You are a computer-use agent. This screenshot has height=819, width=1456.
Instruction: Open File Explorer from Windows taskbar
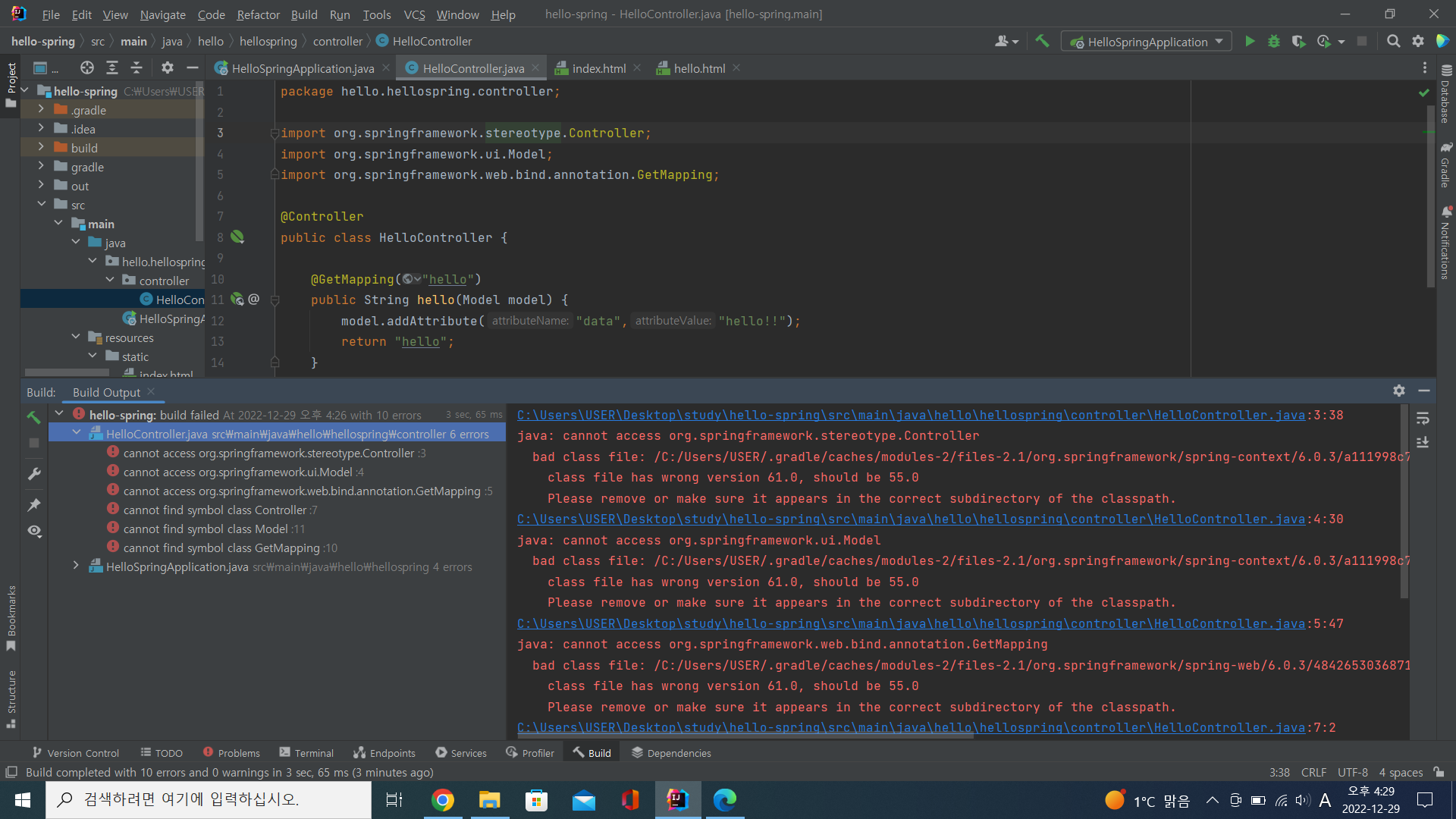(489, 800)
